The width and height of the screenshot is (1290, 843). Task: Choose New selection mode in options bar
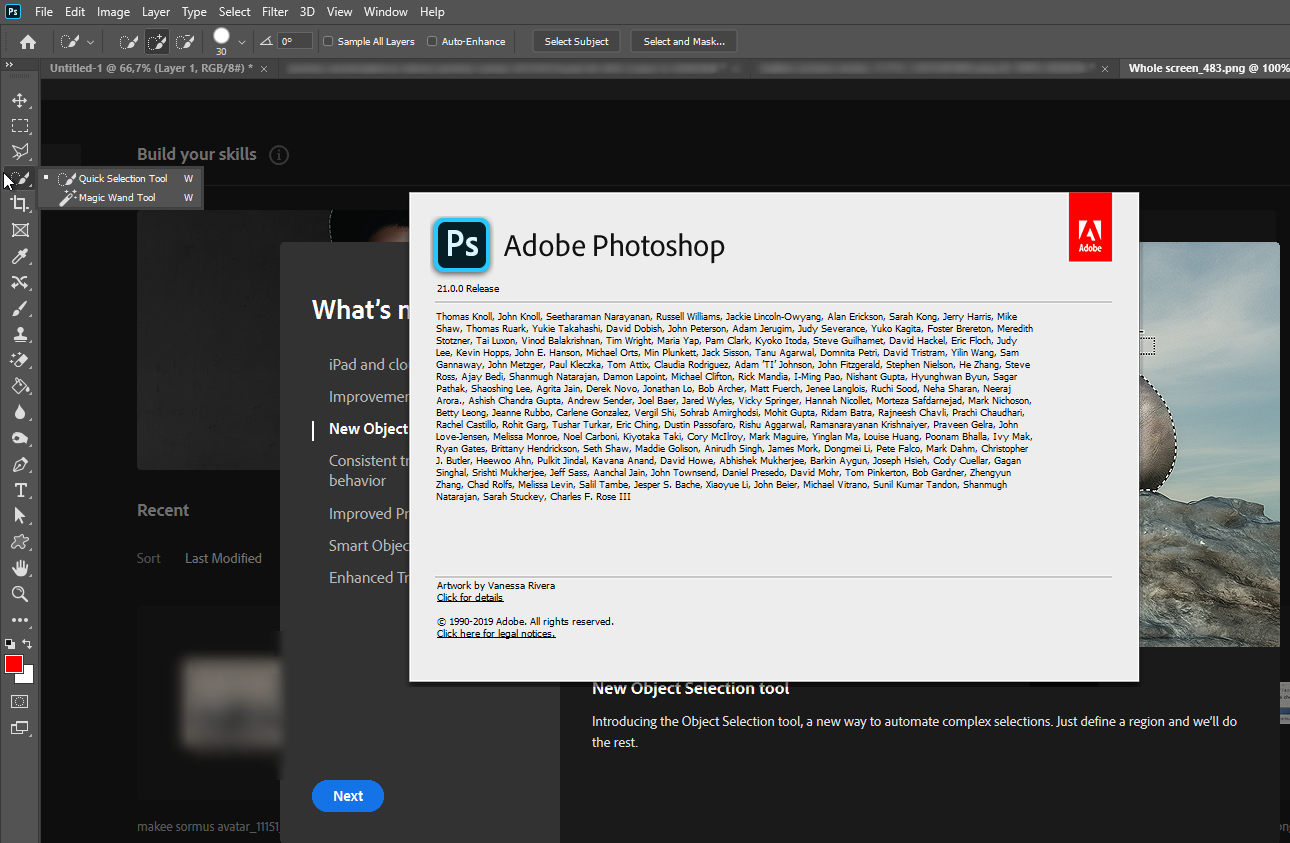pos(128,42)
